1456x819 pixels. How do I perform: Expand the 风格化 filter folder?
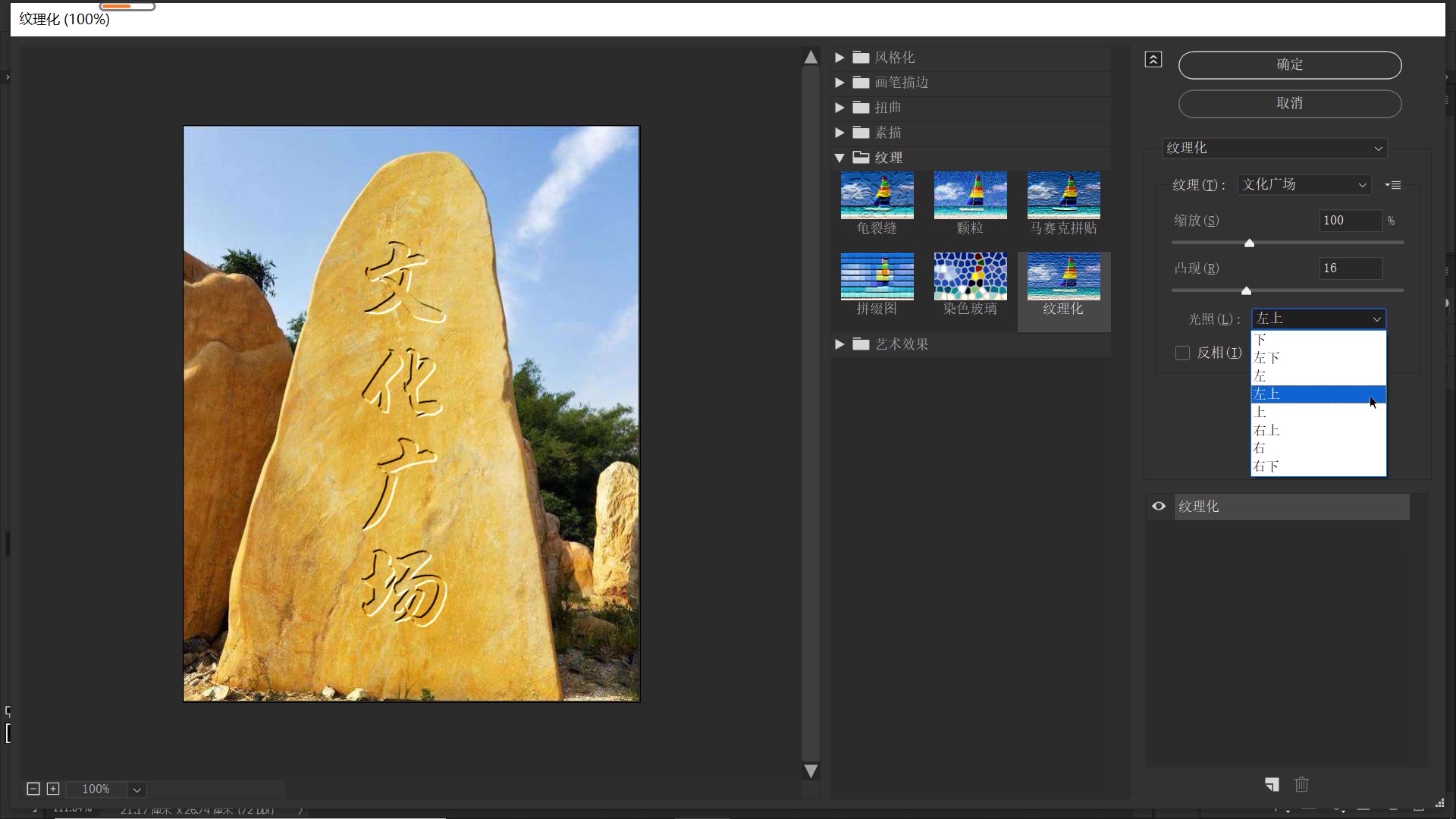(x=839, y=58)
